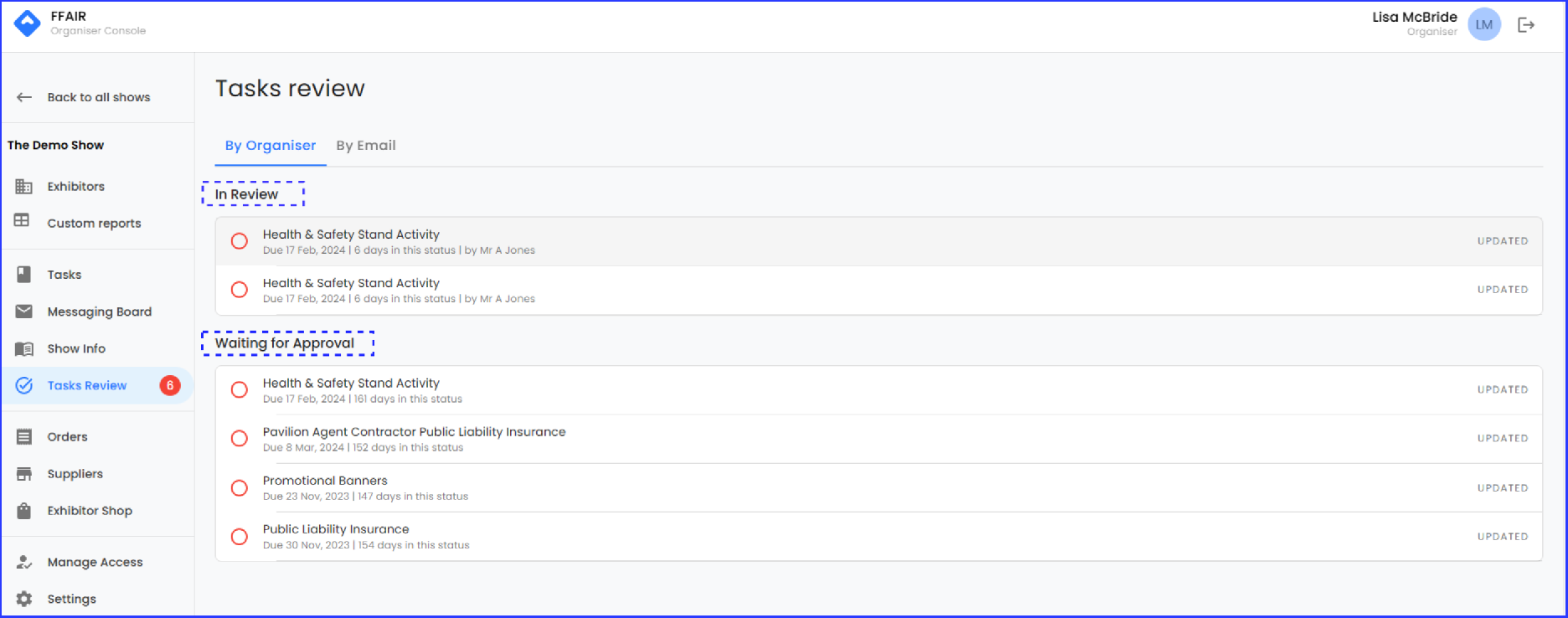Viewport: 1568px width, 618px height.
Task: Click the Tasks review page heading
Action: [x=290, y=89]
